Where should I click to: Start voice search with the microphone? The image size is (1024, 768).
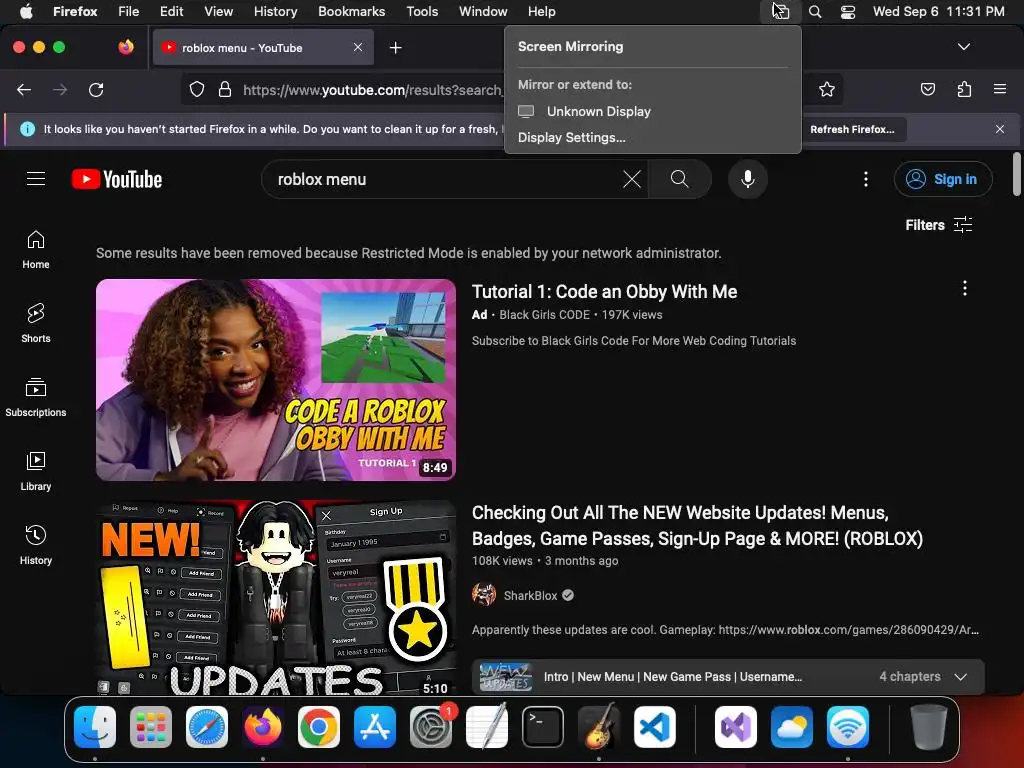click(748, 179)
